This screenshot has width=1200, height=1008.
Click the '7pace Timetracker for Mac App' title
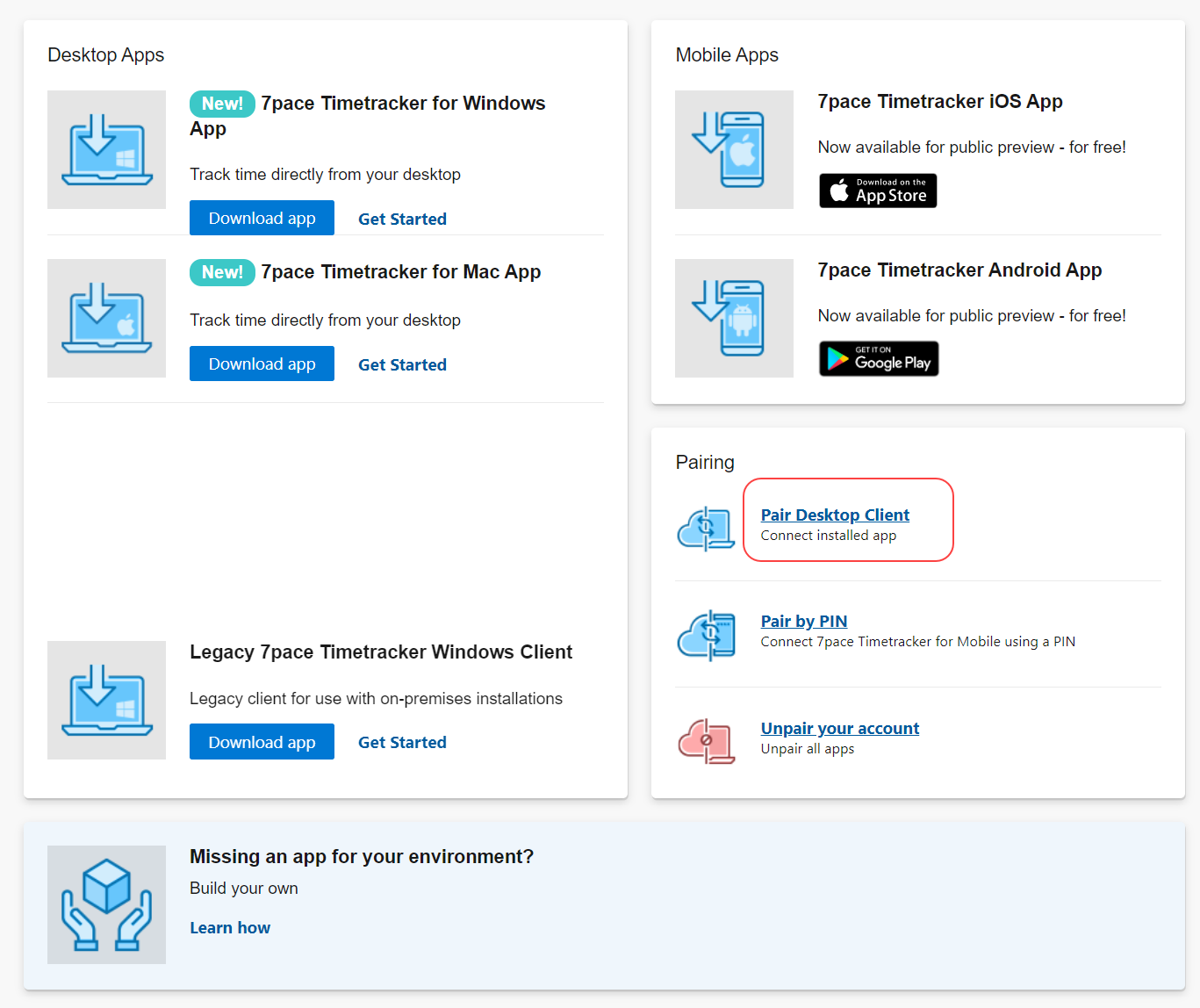click(400, 272)
